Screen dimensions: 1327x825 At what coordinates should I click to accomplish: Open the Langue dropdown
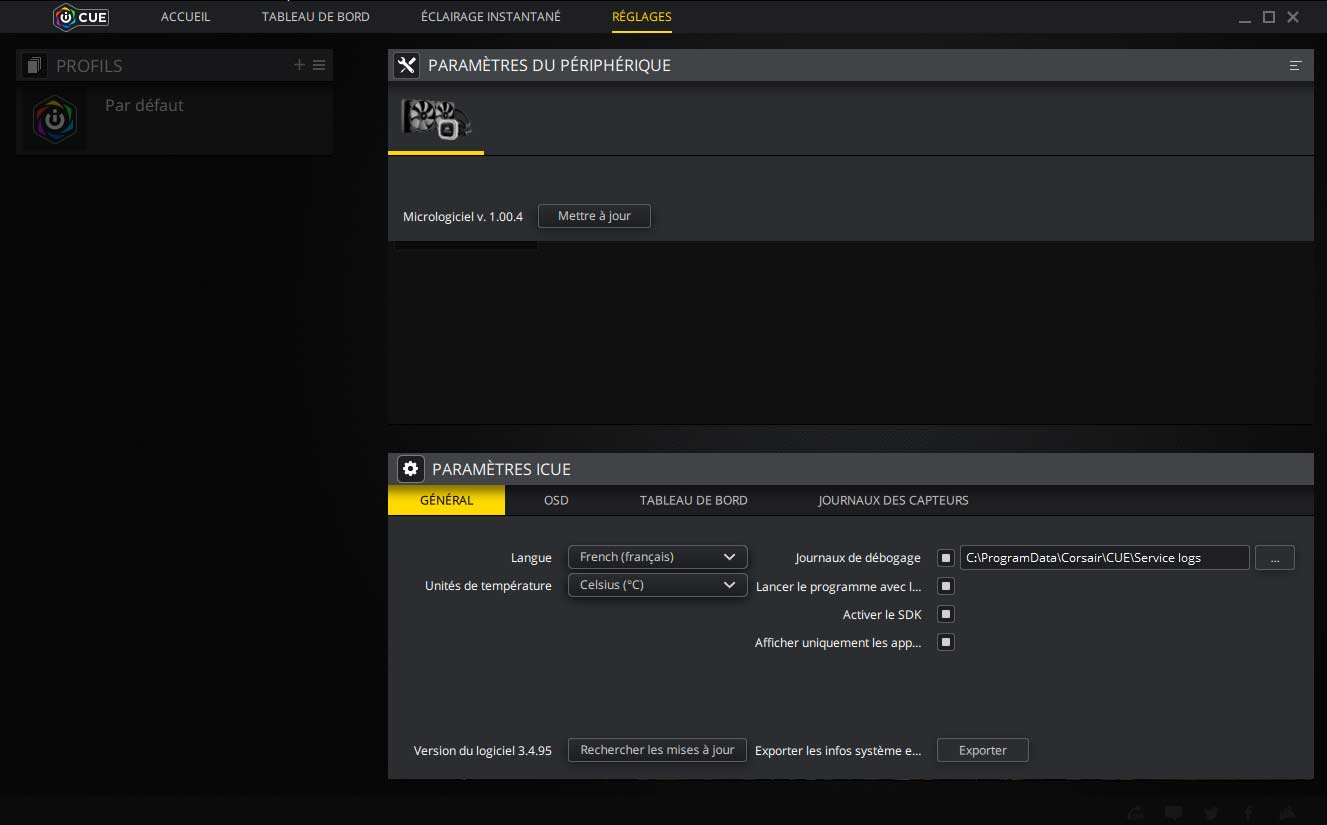coord(657,557)
